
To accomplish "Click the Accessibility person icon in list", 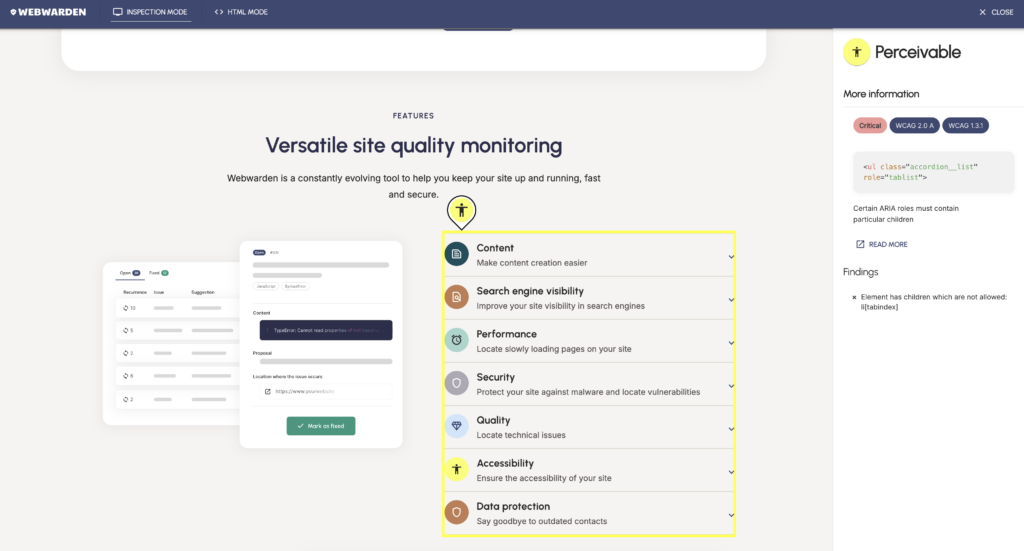I will (456, 469).
